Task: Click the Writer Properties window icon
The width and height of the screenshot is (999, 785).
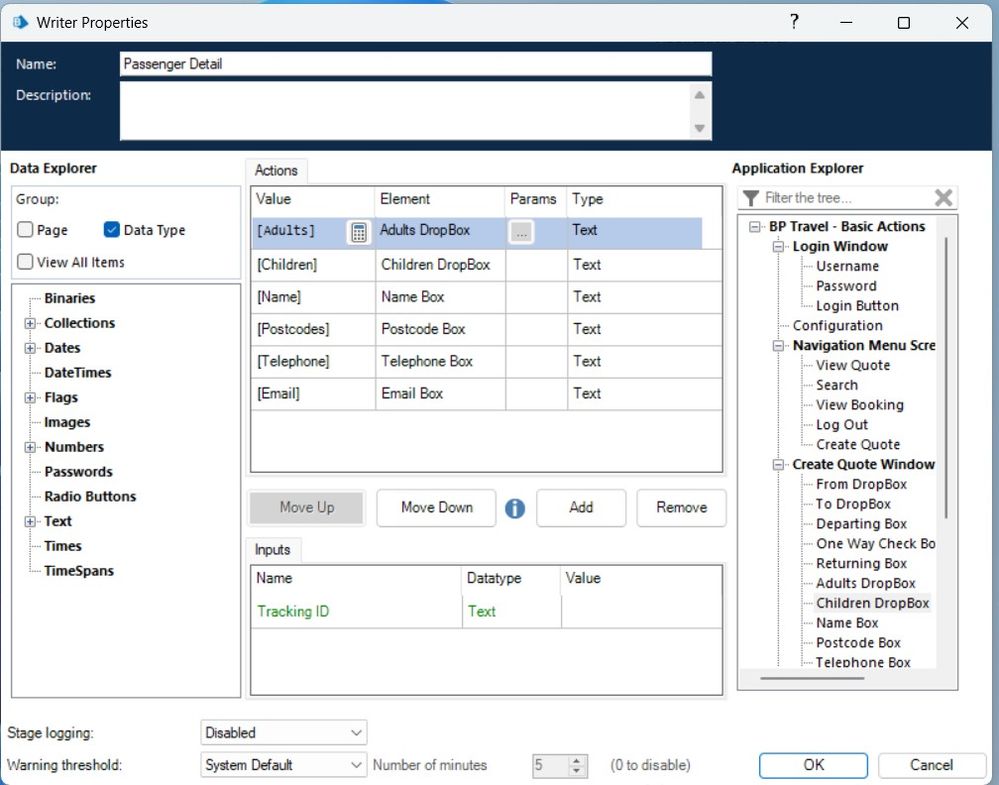Action: pos(20,22)
